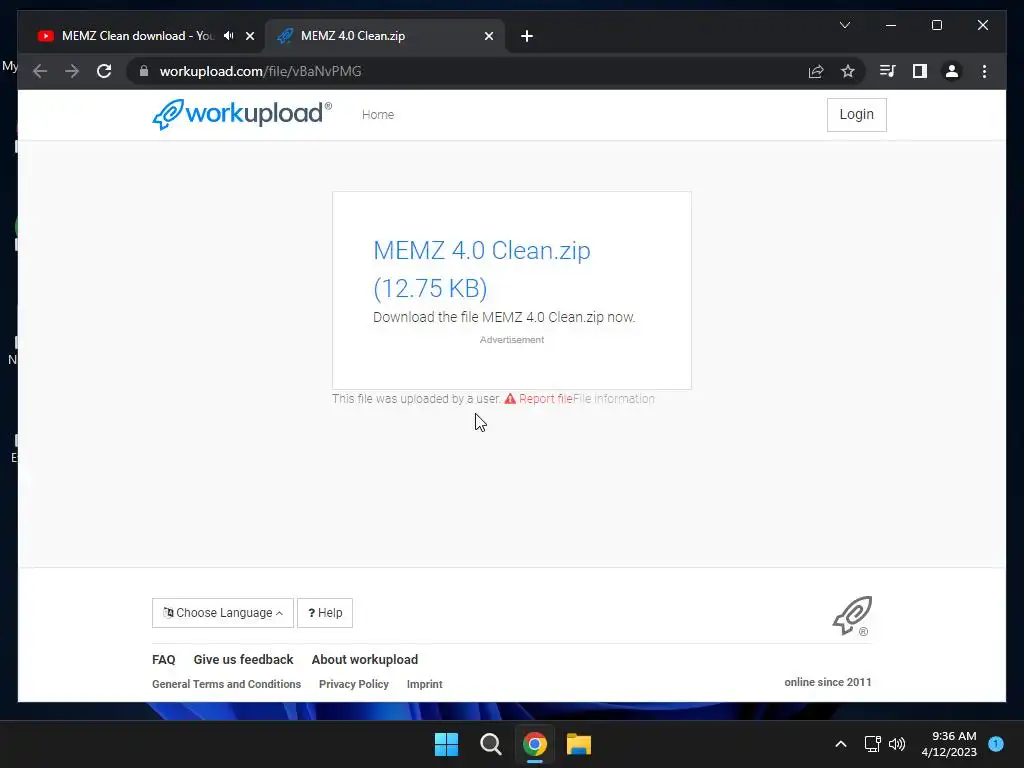Bookmark this page with the star icon

[848, 71]
